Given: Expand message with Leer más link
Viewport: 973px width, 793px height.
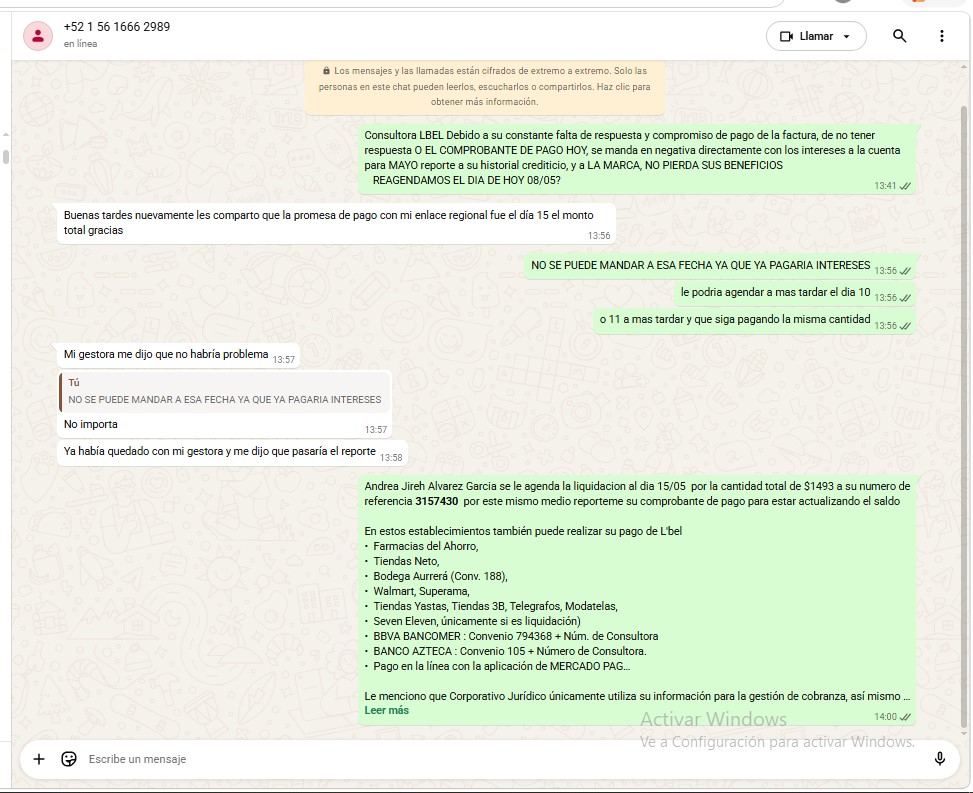Looking at the screenshot, I should click(x=386, y=710).
